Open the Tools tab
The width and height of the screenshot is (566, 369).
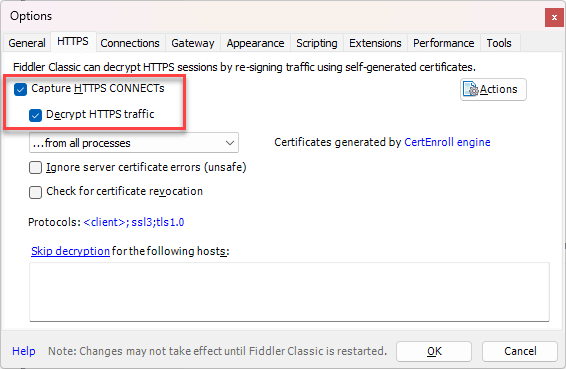click(x=499, y=43)
